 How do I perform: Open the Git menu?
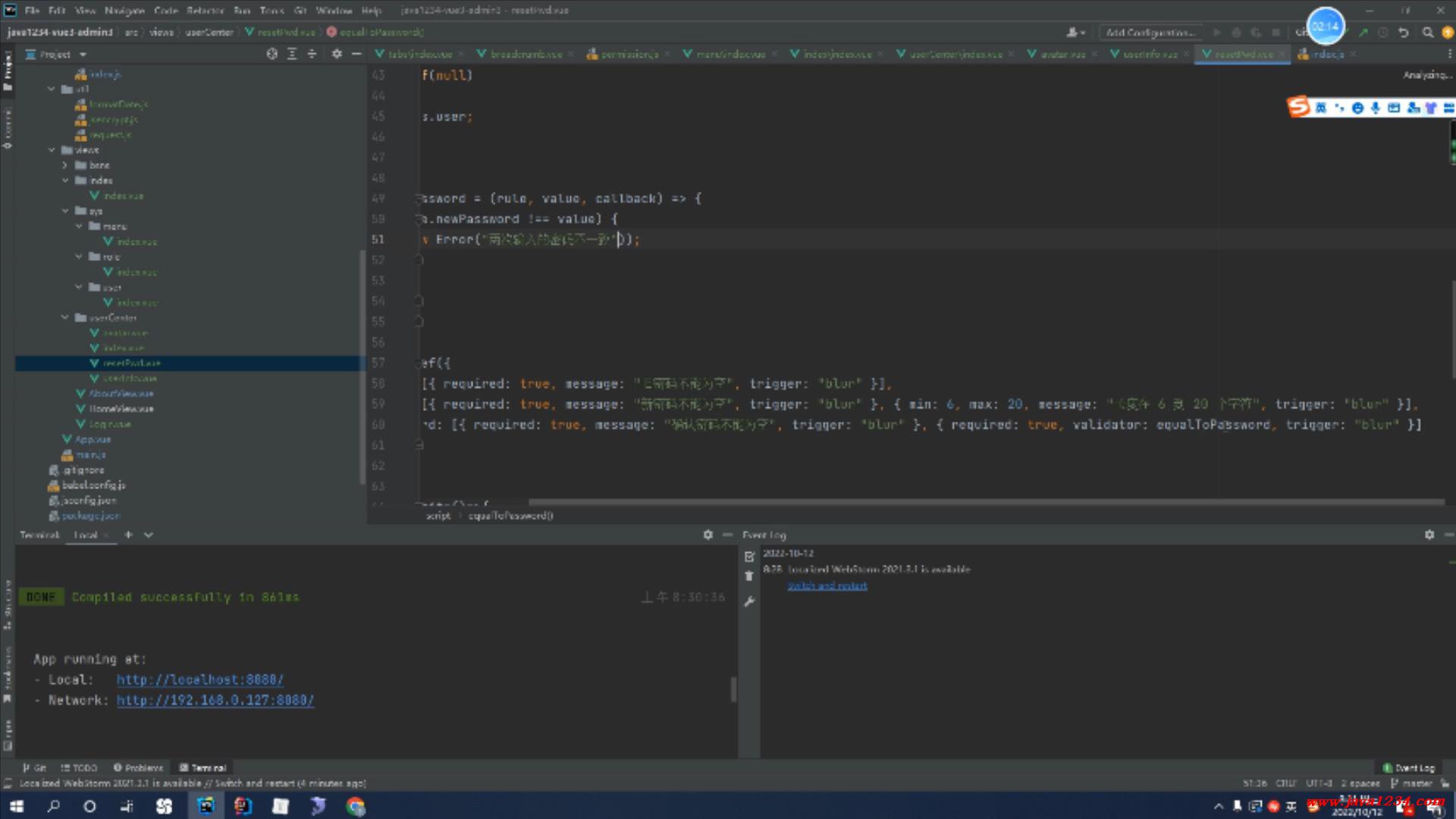coord(300,11)
